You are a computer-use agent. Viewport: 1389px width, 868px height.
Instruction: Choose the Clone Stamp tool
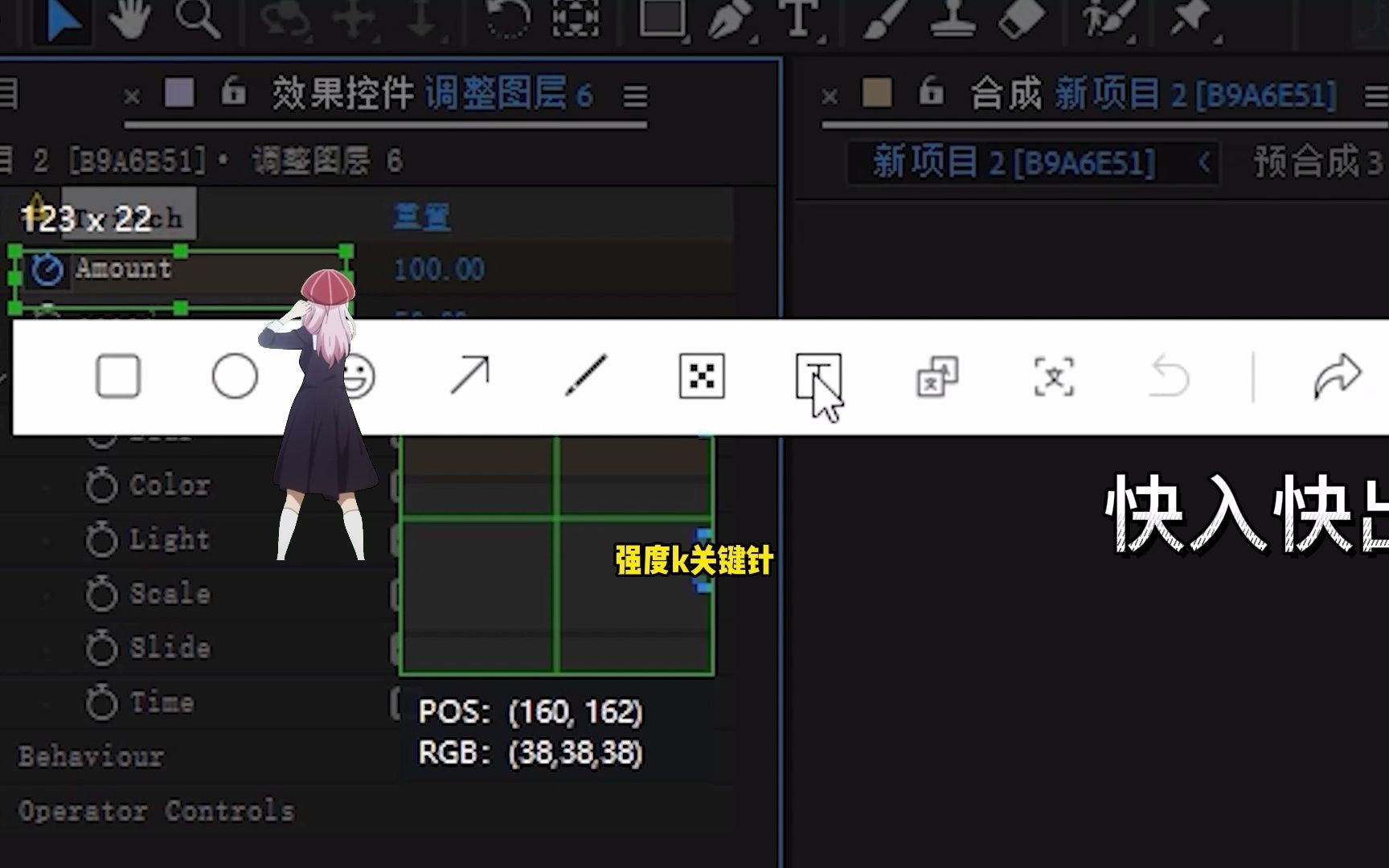(x=953, y=18)
